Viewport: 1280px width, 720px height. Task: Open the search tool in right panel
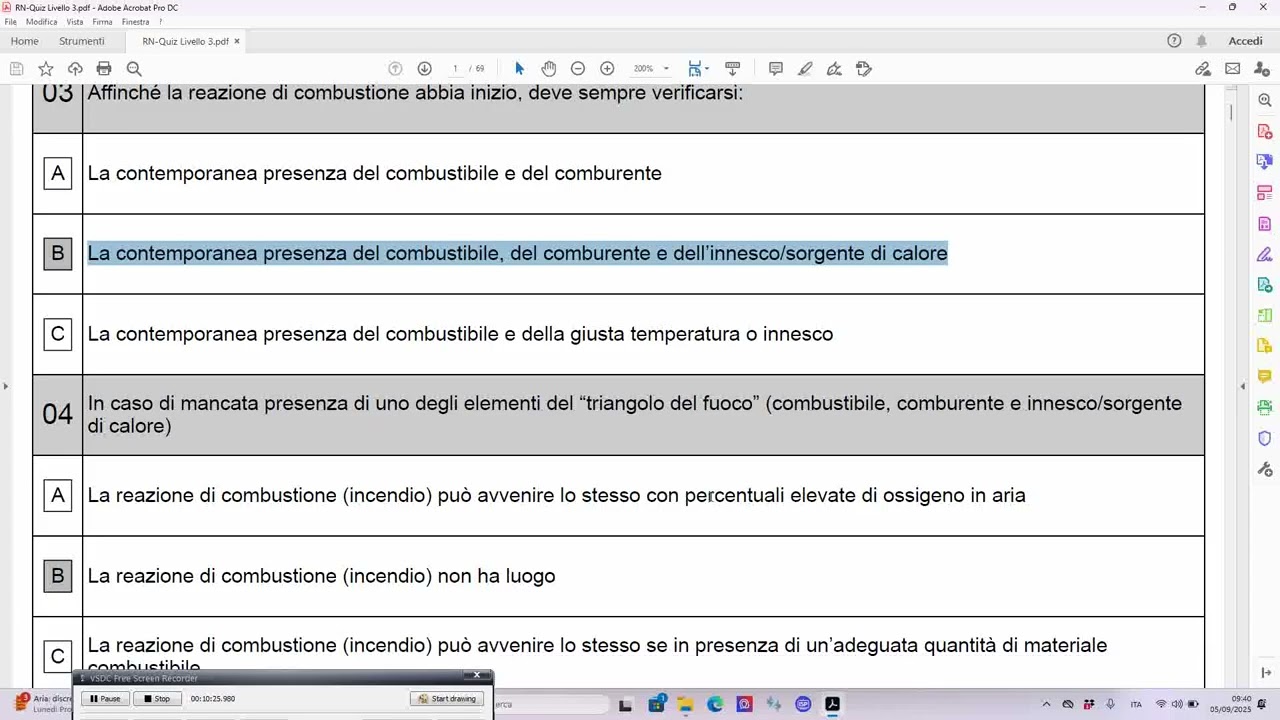point(1264,100)
